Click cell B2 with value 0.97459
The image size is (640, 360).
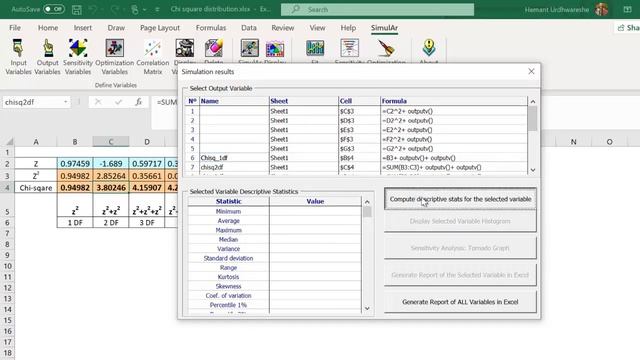point(75,164)
